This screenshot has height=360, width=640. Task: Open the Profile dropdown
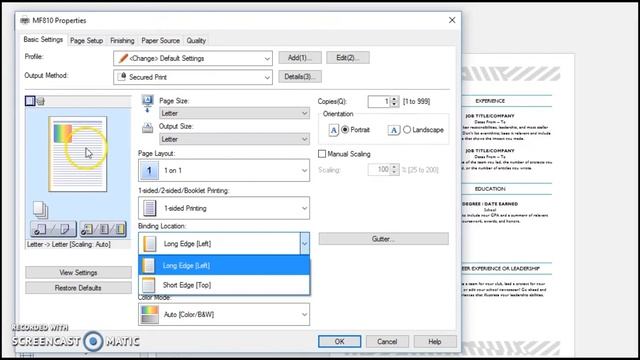pyautogui.click(x=193, y=58)
